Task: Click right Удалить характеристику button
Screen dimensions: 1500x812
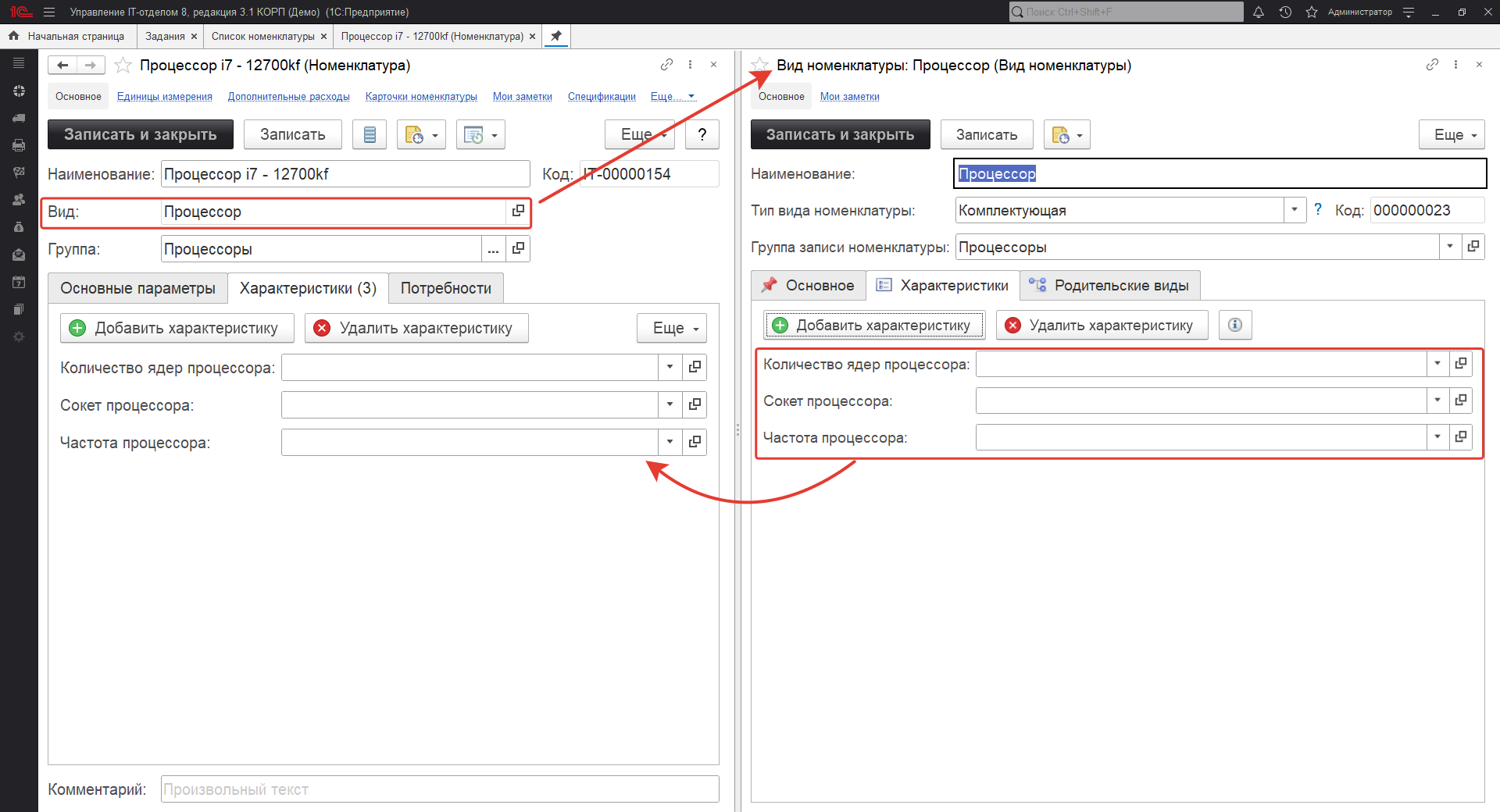Action: 1102,325
